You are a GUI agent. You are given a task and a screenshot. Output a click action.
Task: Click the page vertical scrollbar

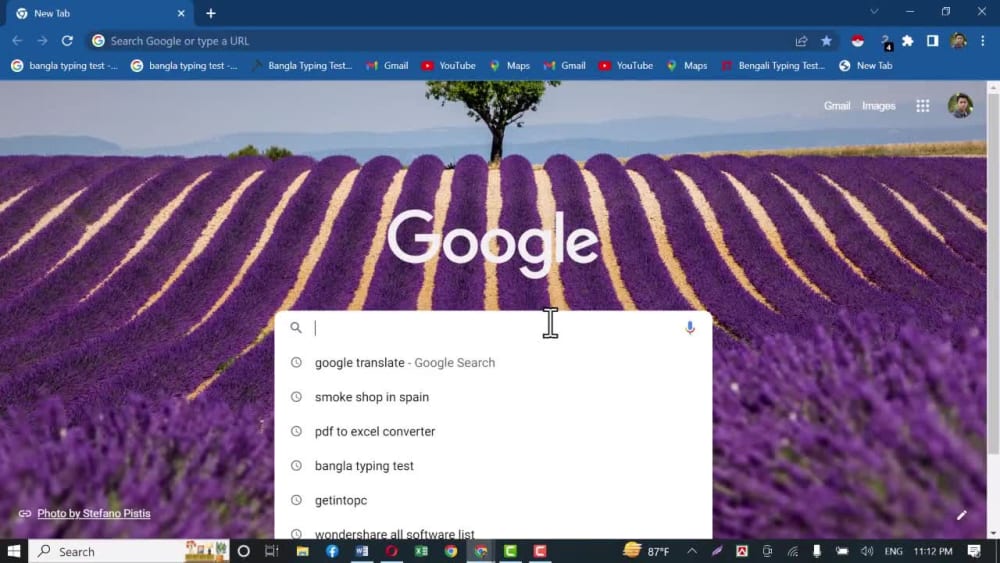(993, 274)
